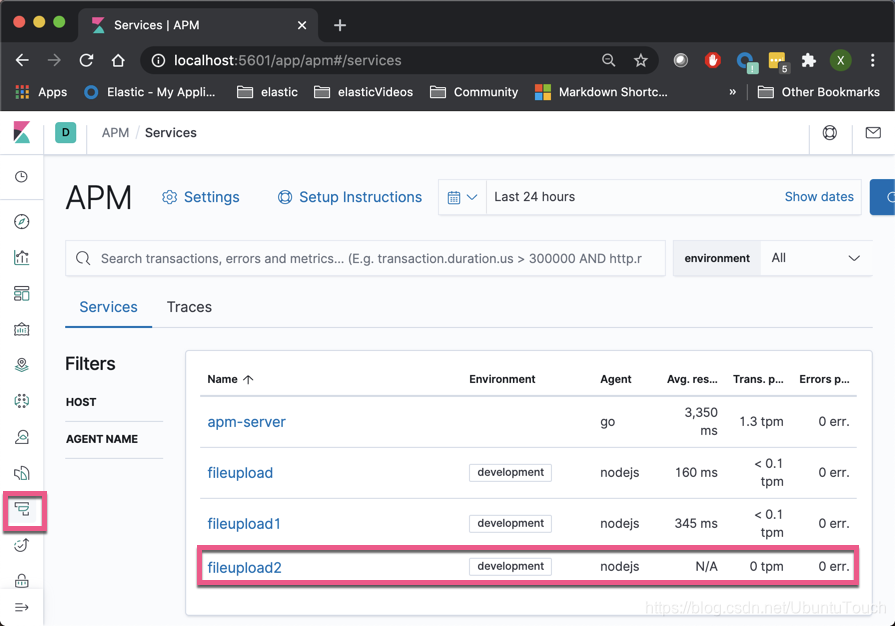Open Machine Learning icon in sidebar
The height and width of the screenshot is (626, 895).
point(22,401)
